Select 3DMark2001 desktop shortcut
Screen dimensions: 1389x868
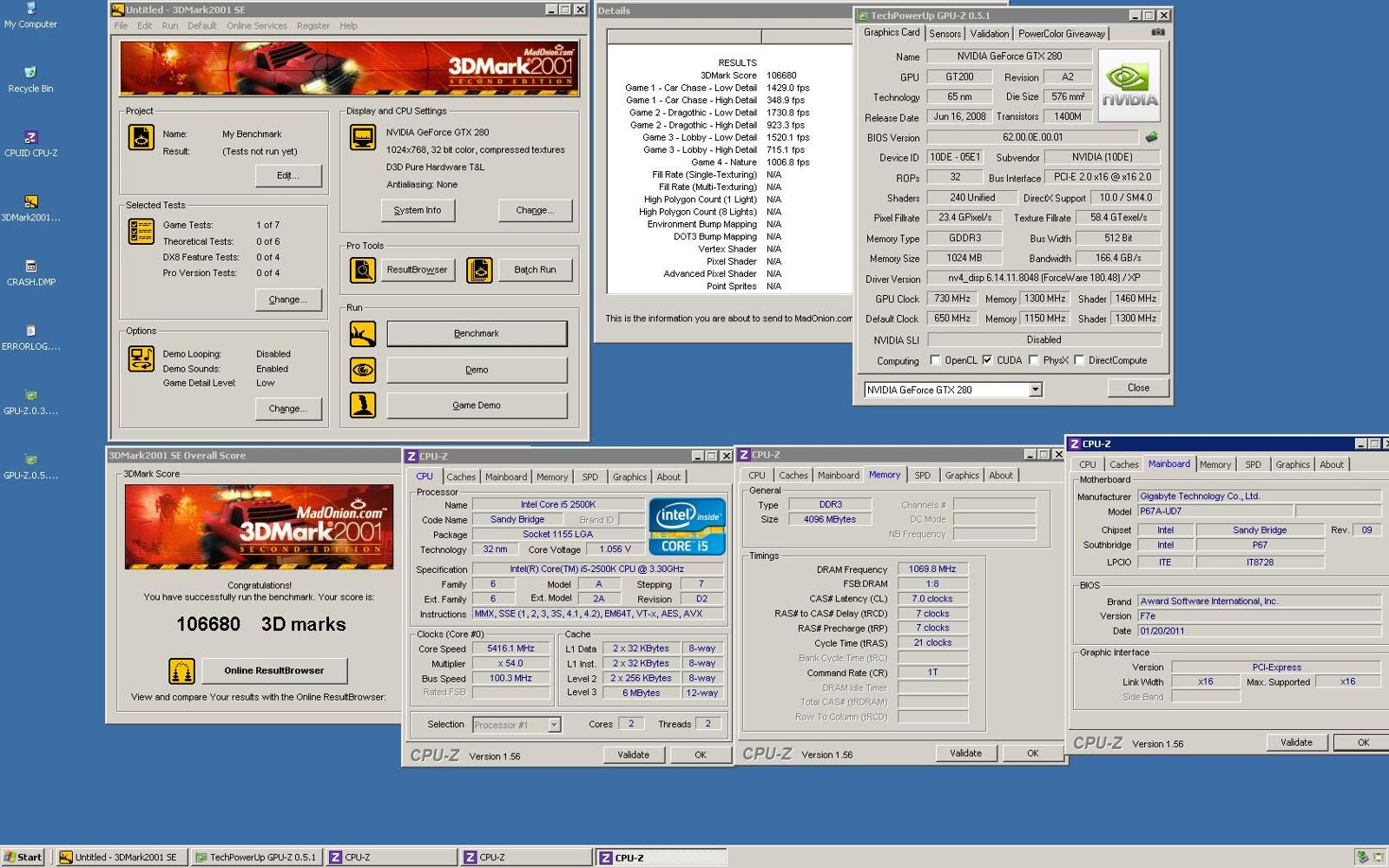30,208
